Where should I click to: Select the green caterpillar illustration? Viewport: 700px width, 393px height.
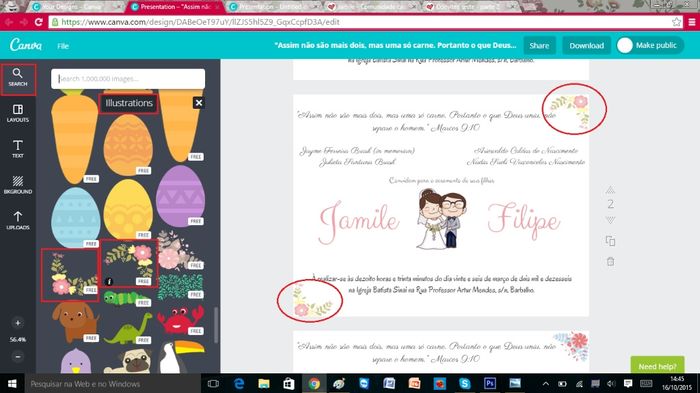tap(127, 298)
